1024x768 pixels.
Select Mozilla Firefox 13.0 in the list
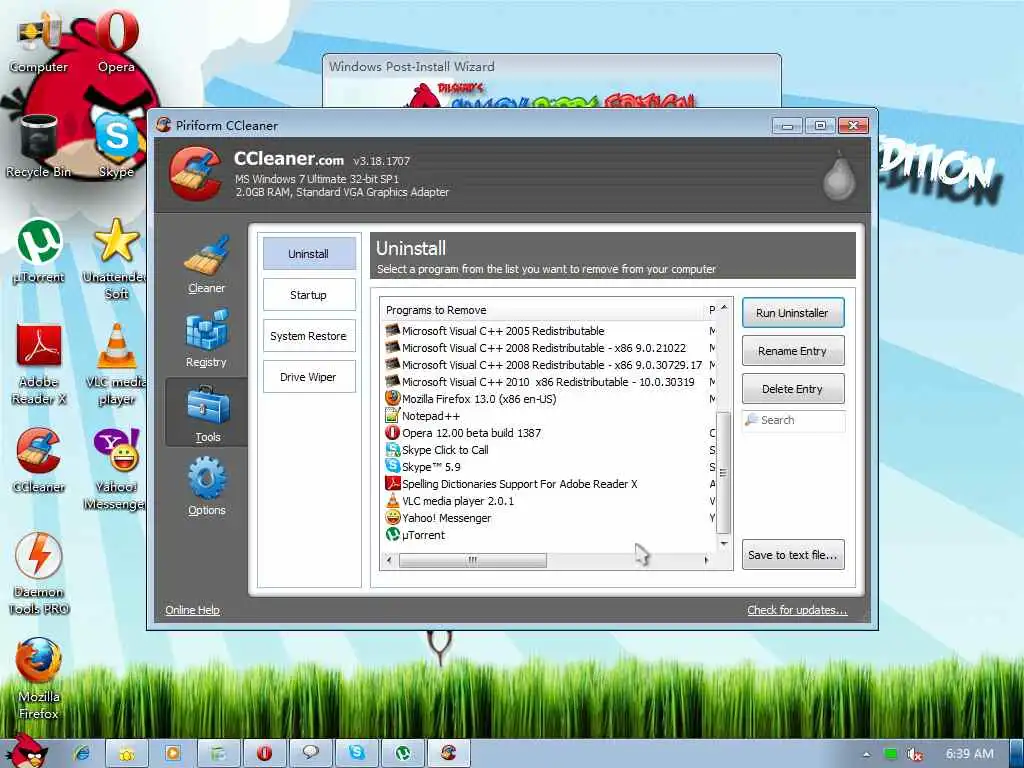[549, 399]
